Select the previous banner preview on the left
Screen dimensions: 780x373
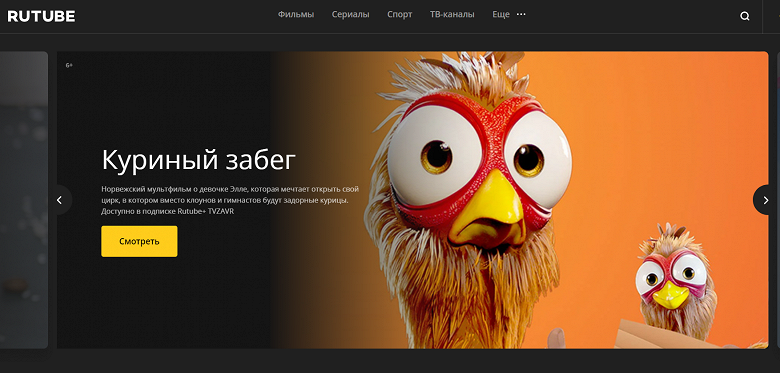tap(24, 200)
